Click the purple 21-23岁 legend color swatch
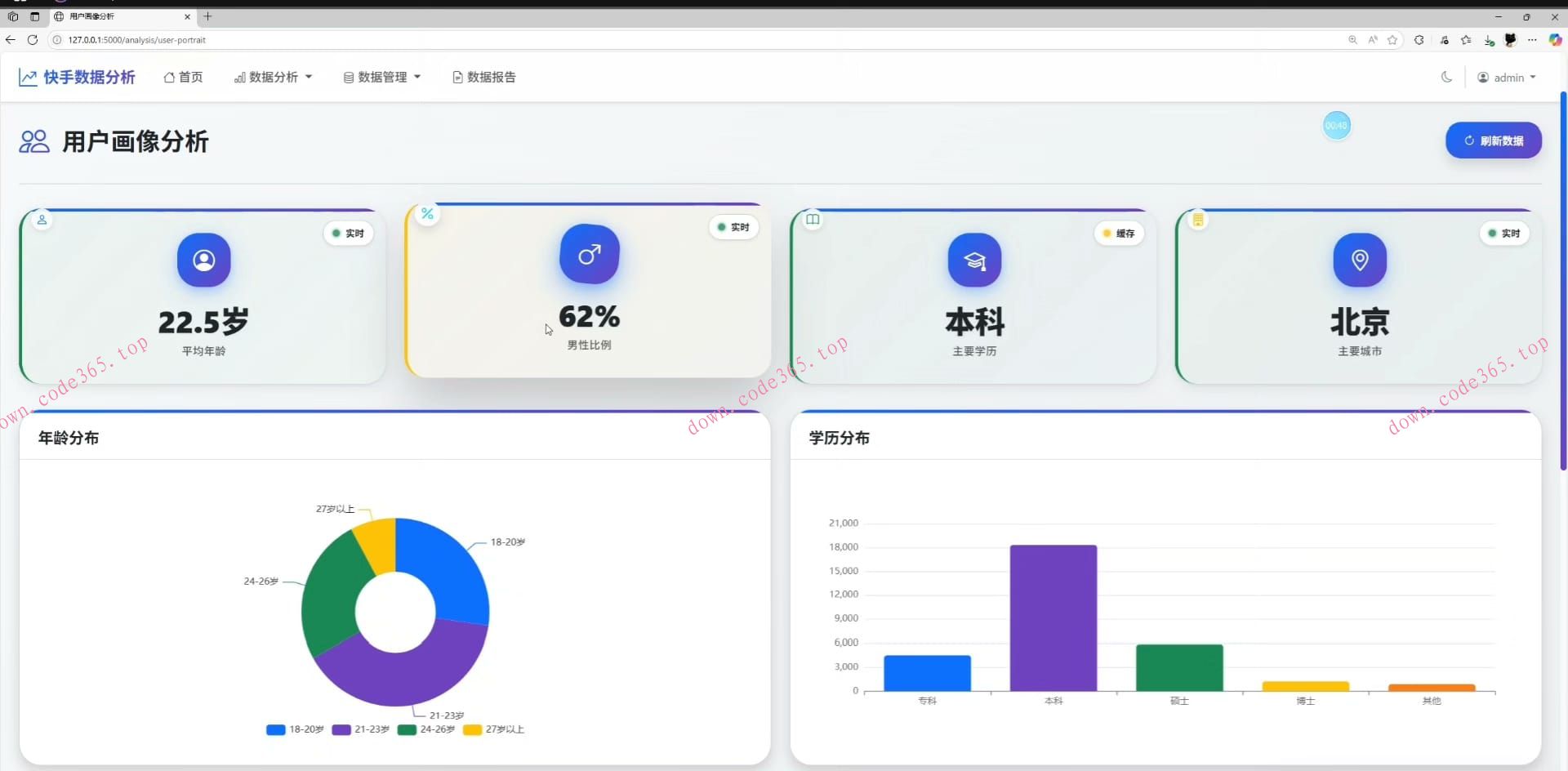The height and width of the screenshot is (771, 1568). tap(341, 729)
